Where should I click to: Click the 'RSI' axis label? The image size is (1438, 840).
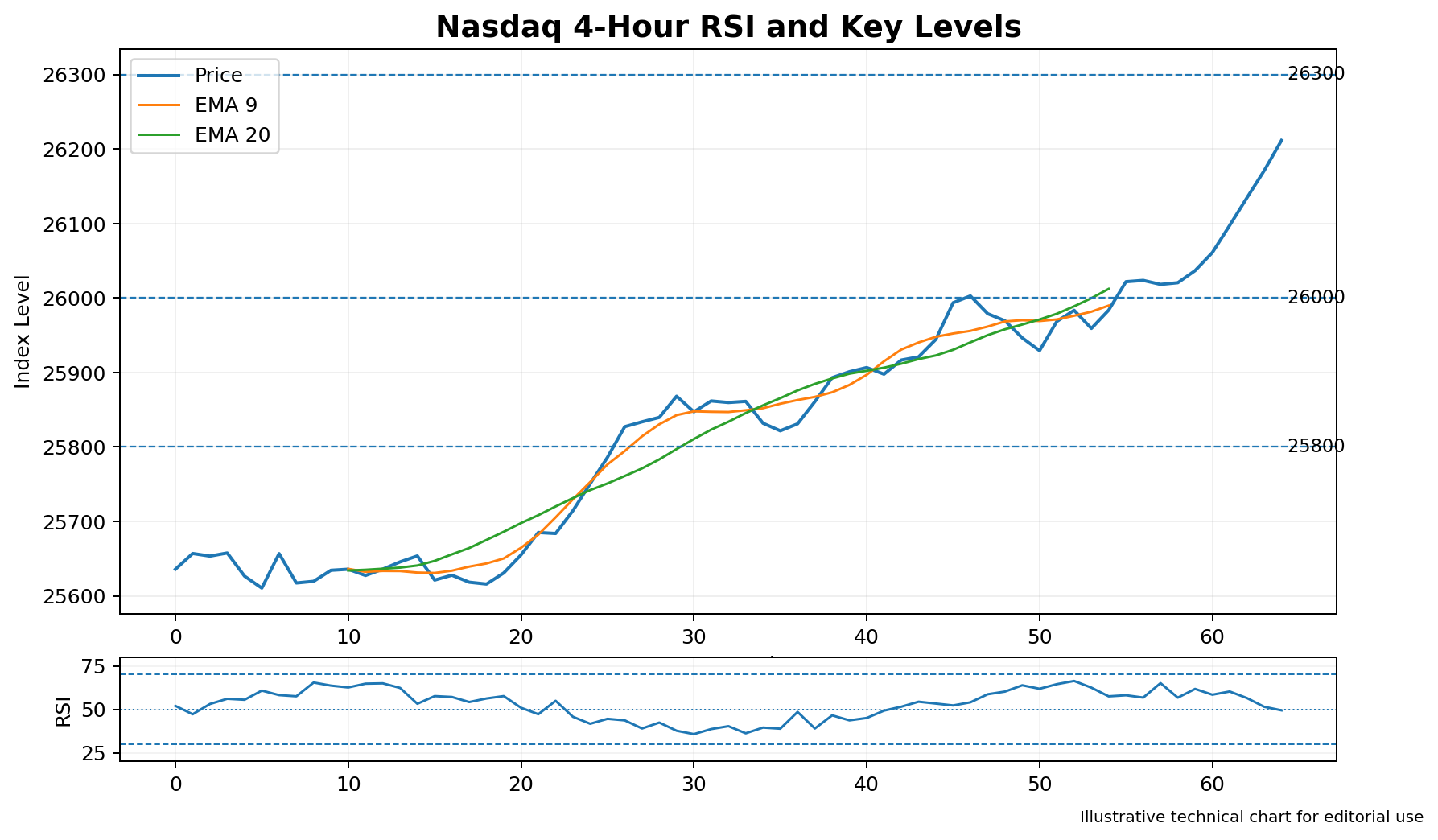64,711
